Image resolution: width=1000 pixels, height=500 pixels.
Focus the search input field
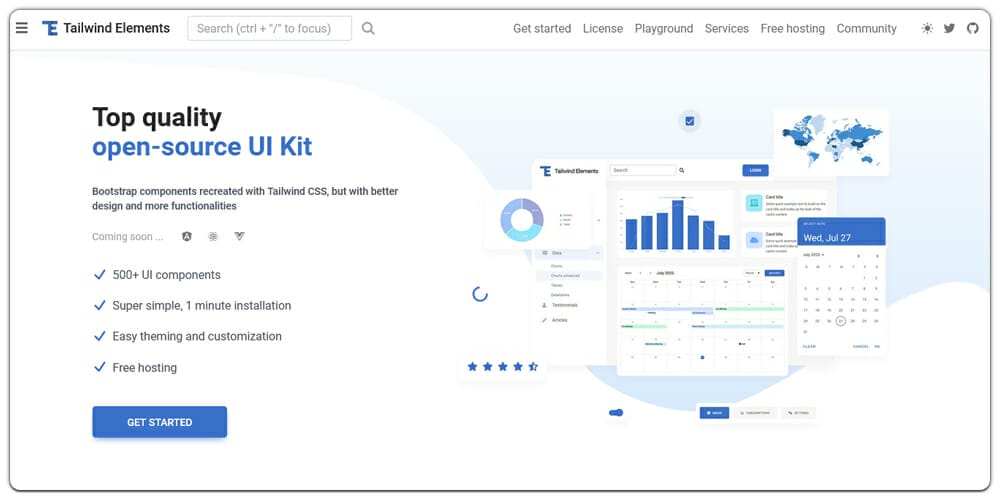269,28
